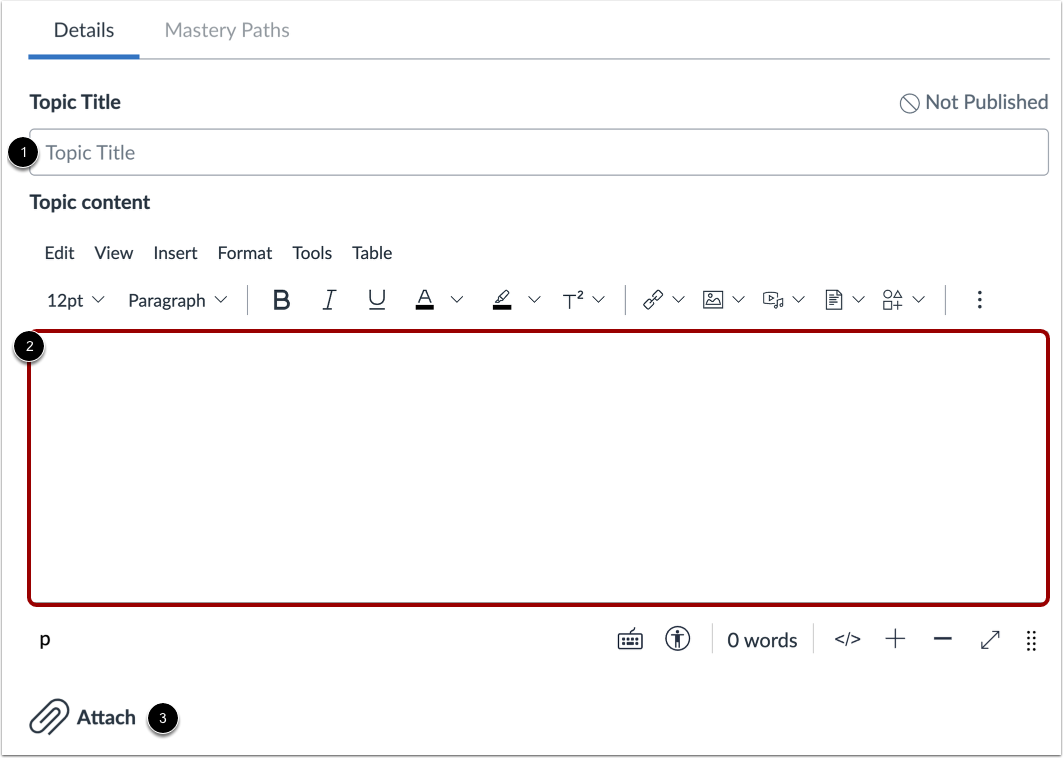Image resolution: width=1063 pixels, height=758 pixels.
Task: Click inside the Topic content editor area
Action: point(539,468)
